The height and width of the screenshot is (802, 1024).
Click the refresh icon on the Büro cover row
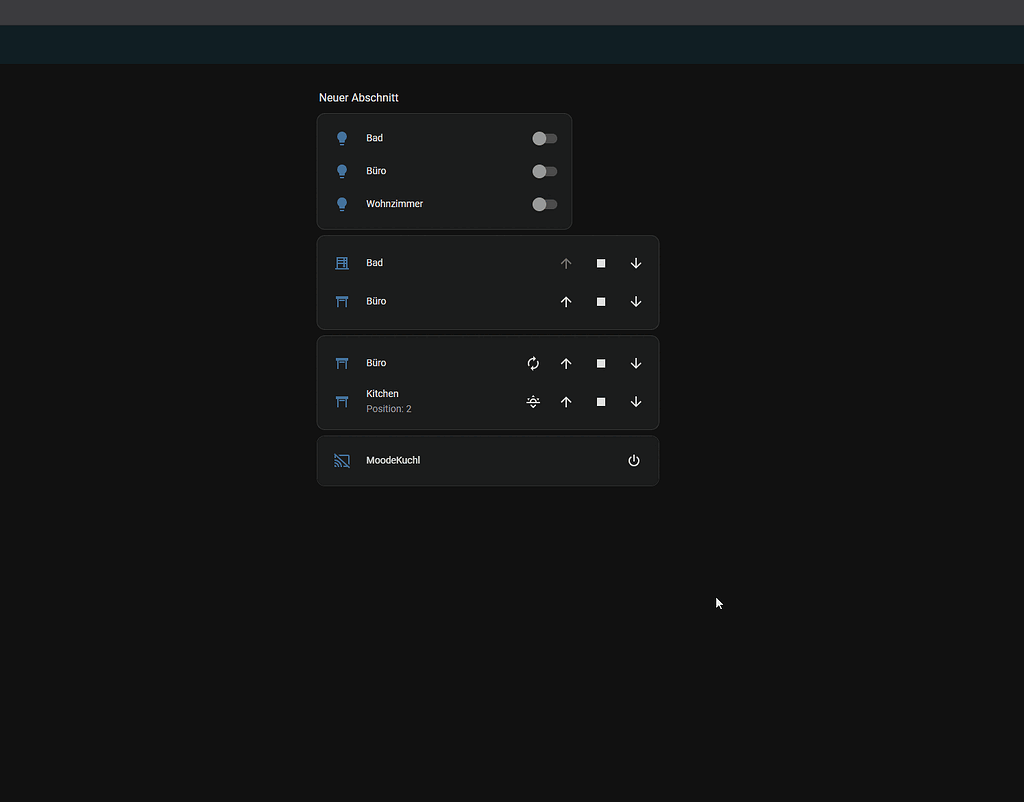coord(533,363)
